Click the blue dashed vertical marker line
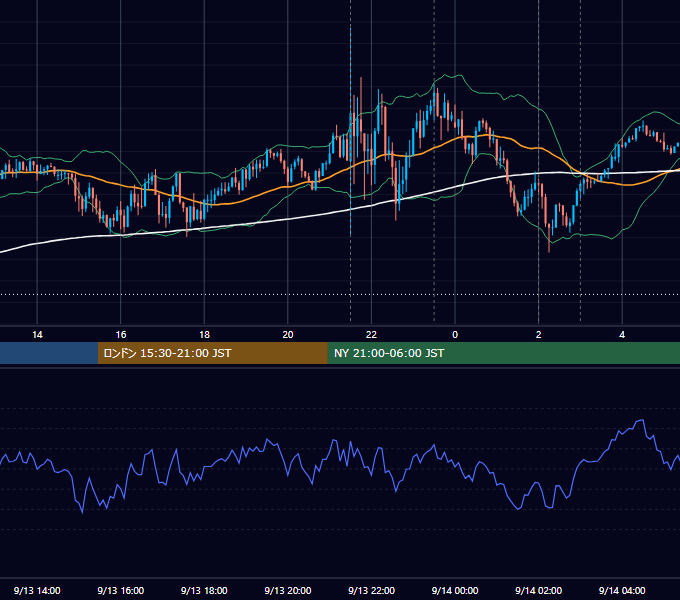The image size is (680, 600). coord(350,130)
